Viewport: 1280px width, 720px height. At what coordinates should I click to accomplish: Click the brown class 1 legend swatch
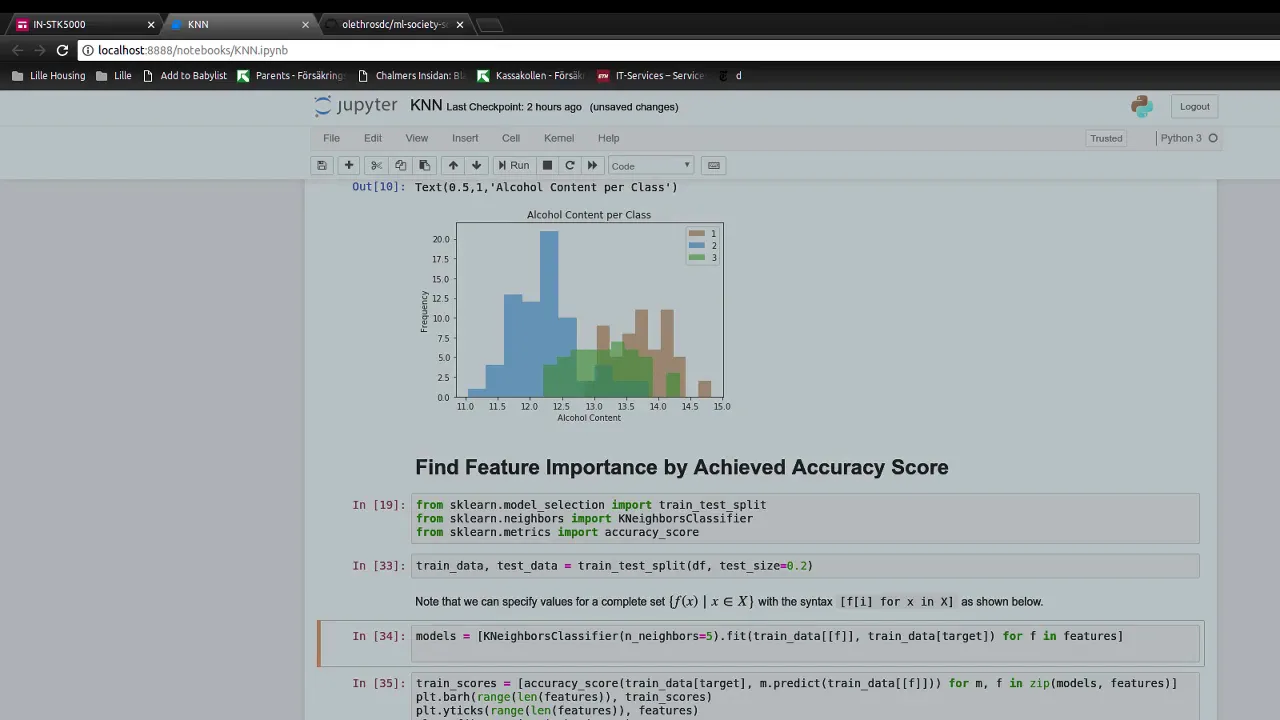click(x=696, y=234)
